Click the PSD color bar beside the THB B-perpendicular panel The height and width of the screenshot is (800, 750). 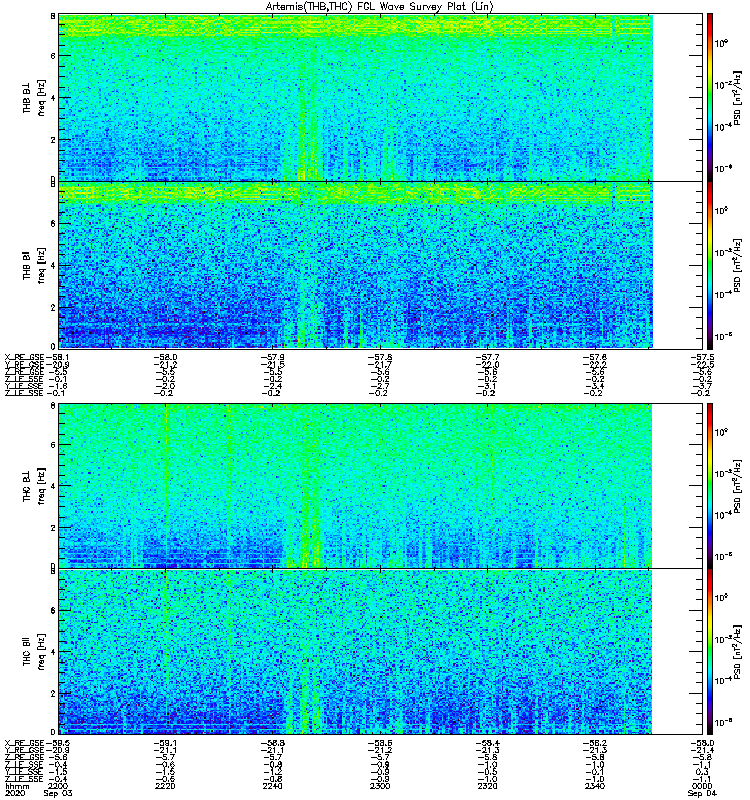click(x=710, y=97)
